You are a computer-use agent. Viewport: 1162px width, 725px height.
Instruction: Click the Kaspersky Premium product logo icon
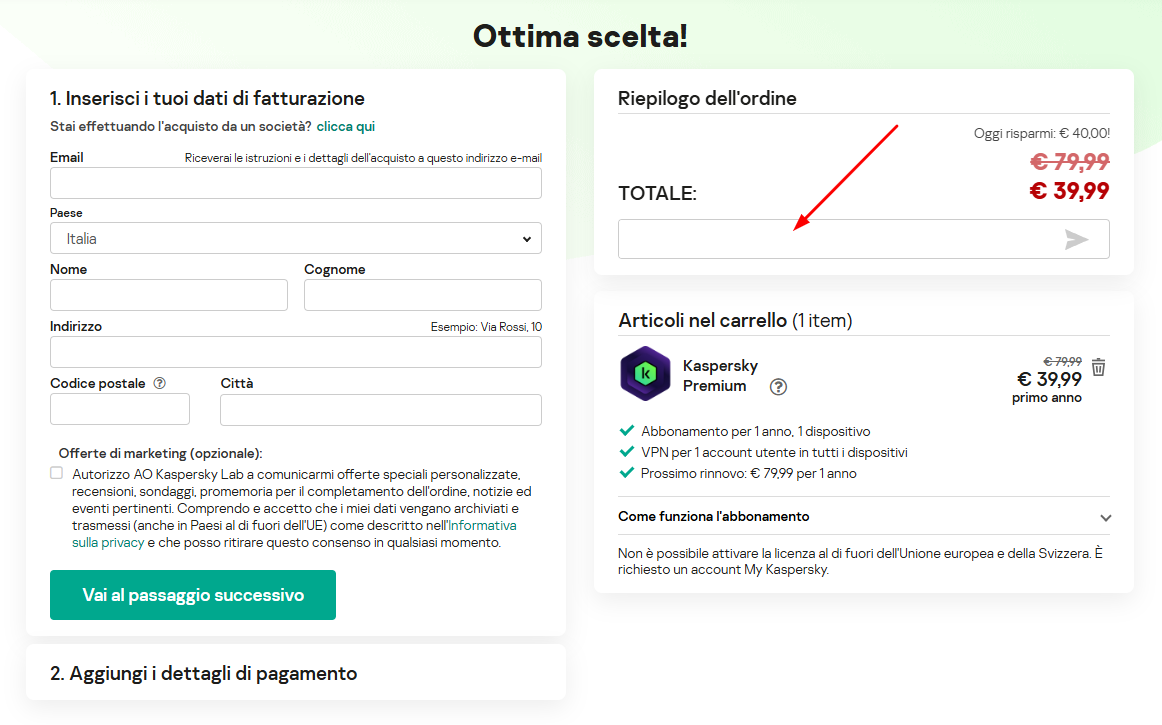(x=645, y=375)
